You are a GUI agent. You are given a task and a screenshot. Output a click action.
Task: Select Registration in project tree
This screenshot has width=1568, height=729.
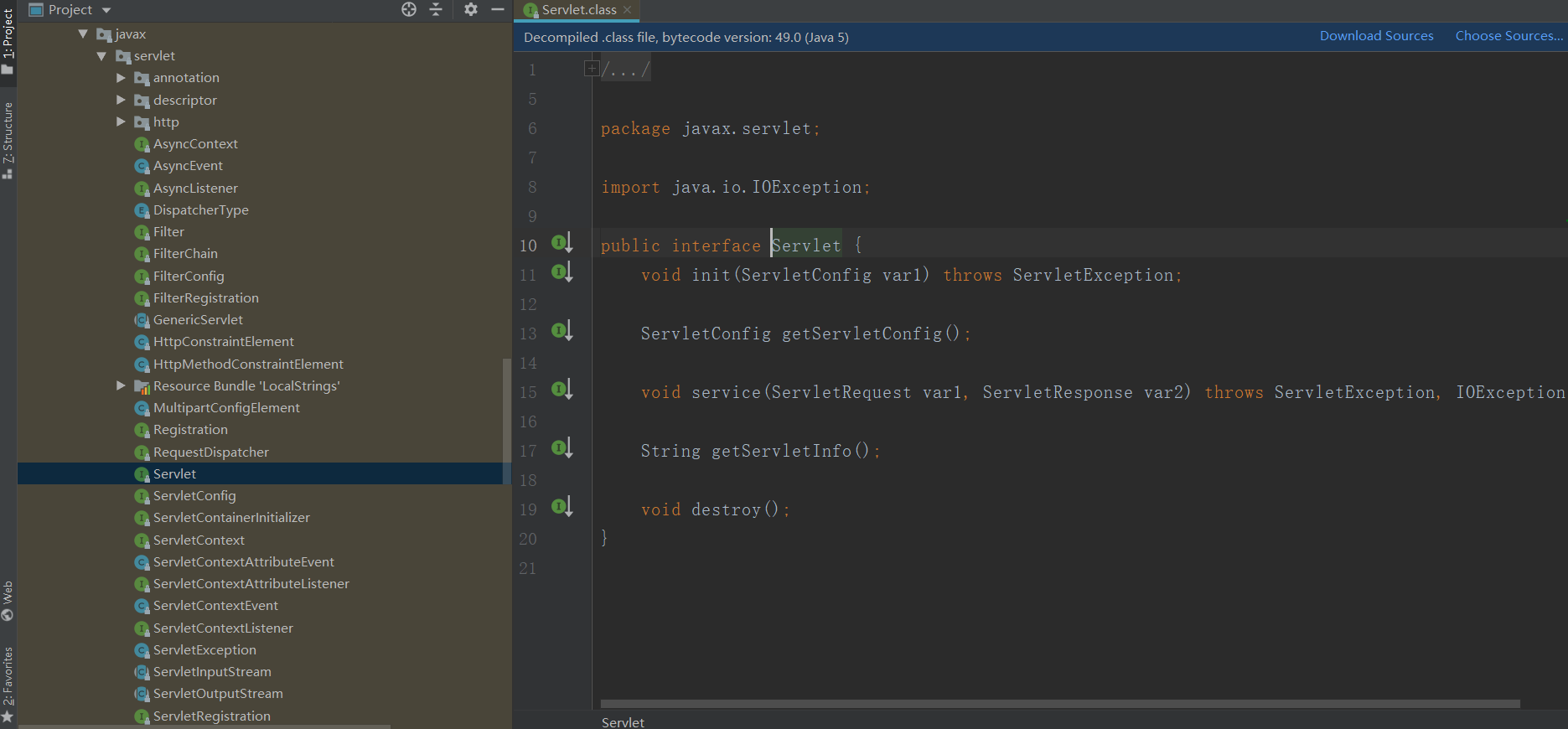(190, 430)
